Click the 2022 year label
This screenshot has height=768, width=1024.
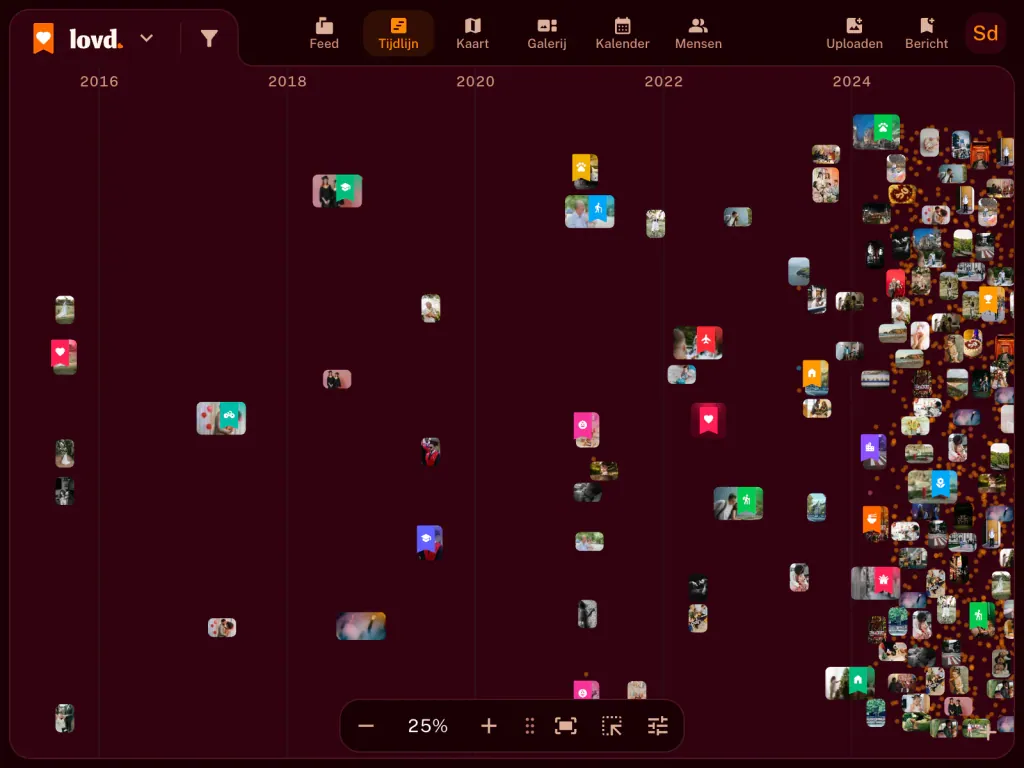[x=664, y=82]
